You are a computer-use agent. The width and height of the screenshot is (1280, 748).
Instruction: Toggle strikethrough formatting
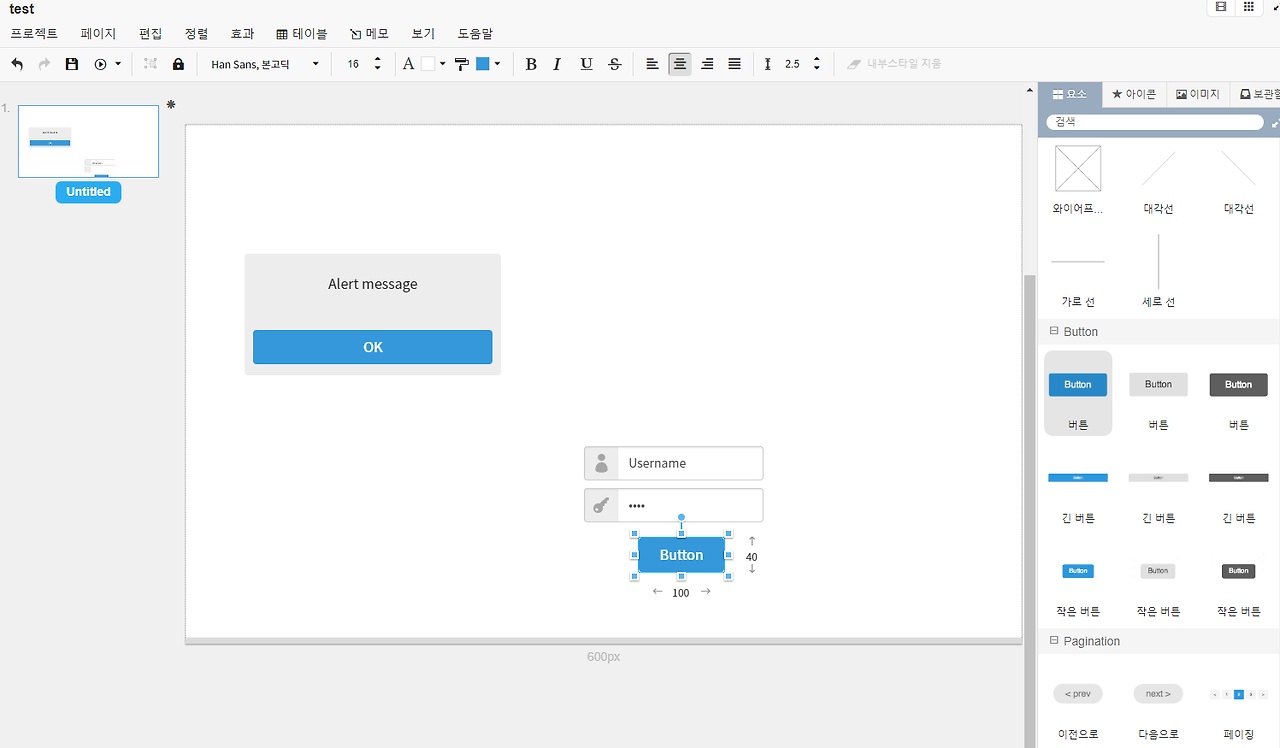[614, 64]
